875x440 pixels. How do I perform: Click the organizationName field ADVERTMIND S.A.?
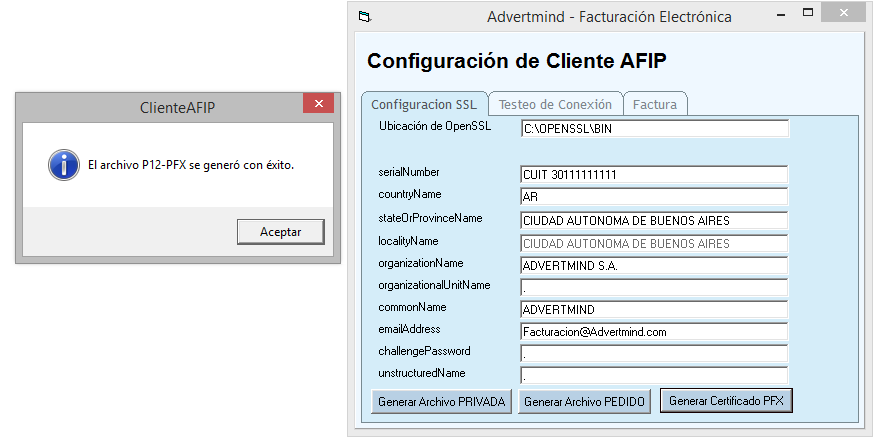click(654, 266)
